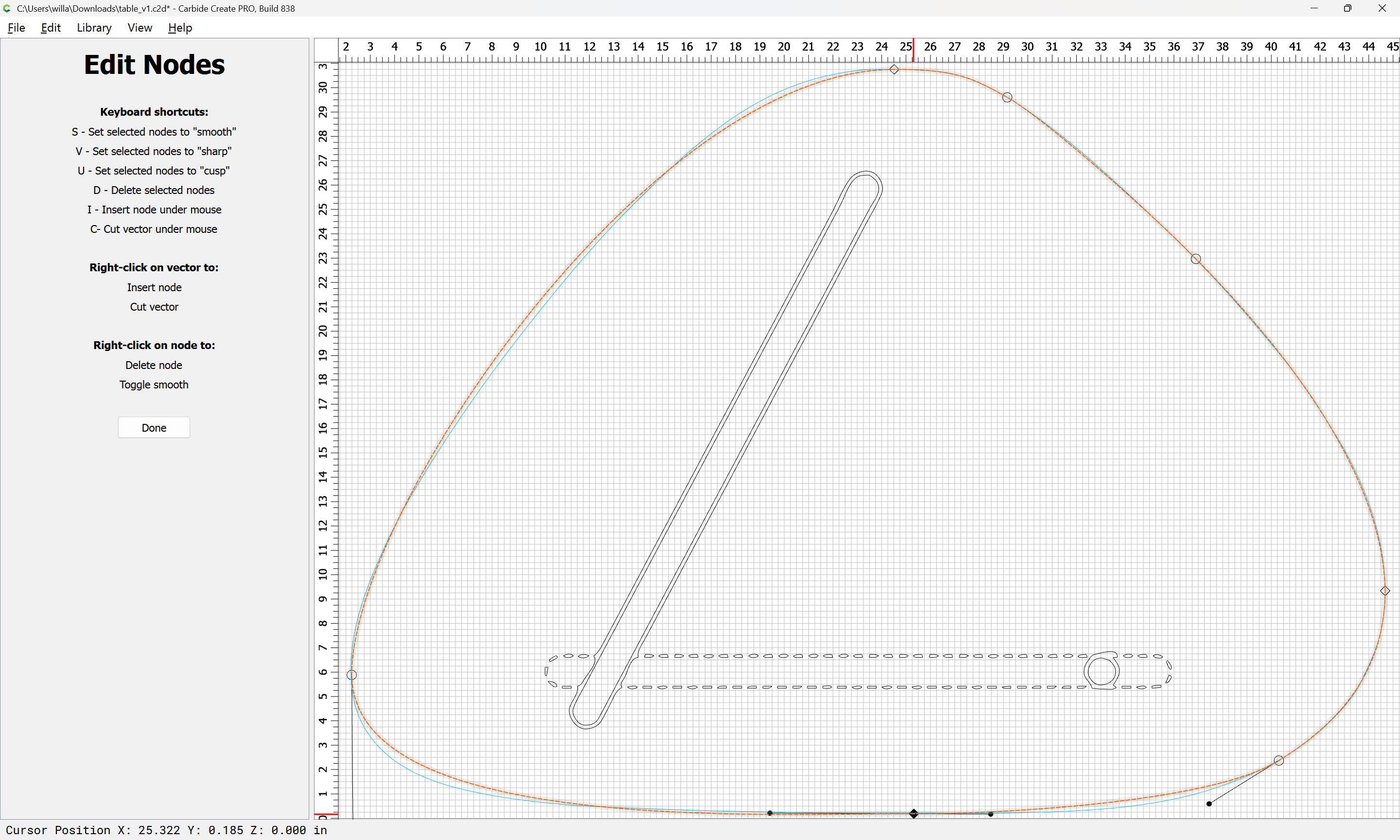Image resolution: width=1400 pixels, height=840 pixels.
Task: Click the selected black diamond node at bottom
Action: click(x=914, y=813)
